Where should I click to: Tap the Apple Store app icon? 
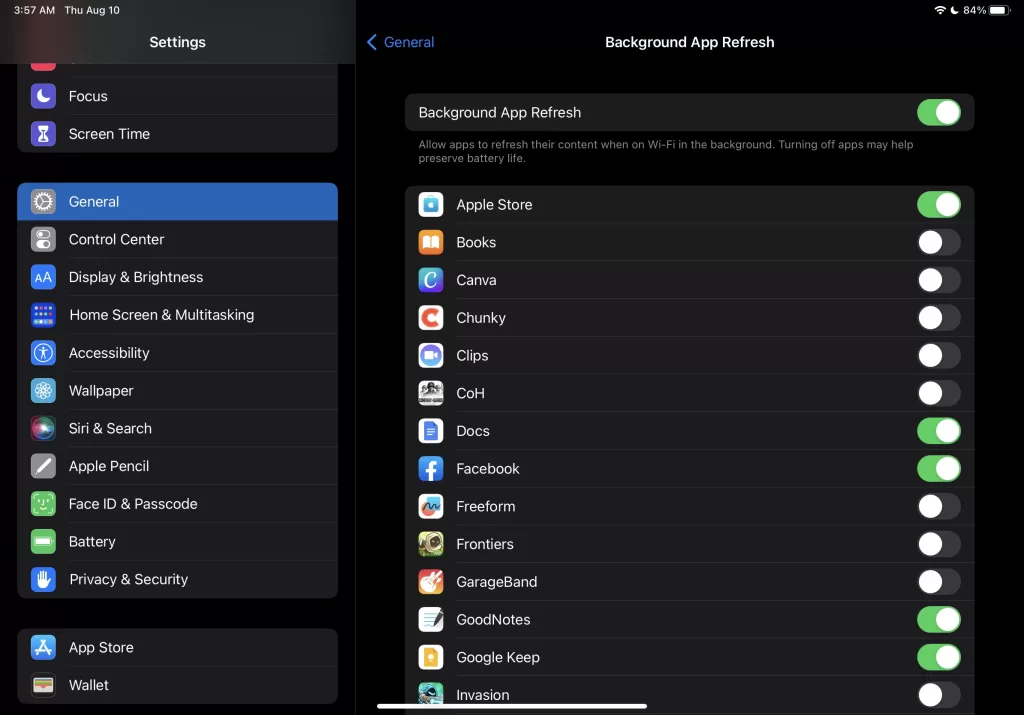(x=431, y=204)
